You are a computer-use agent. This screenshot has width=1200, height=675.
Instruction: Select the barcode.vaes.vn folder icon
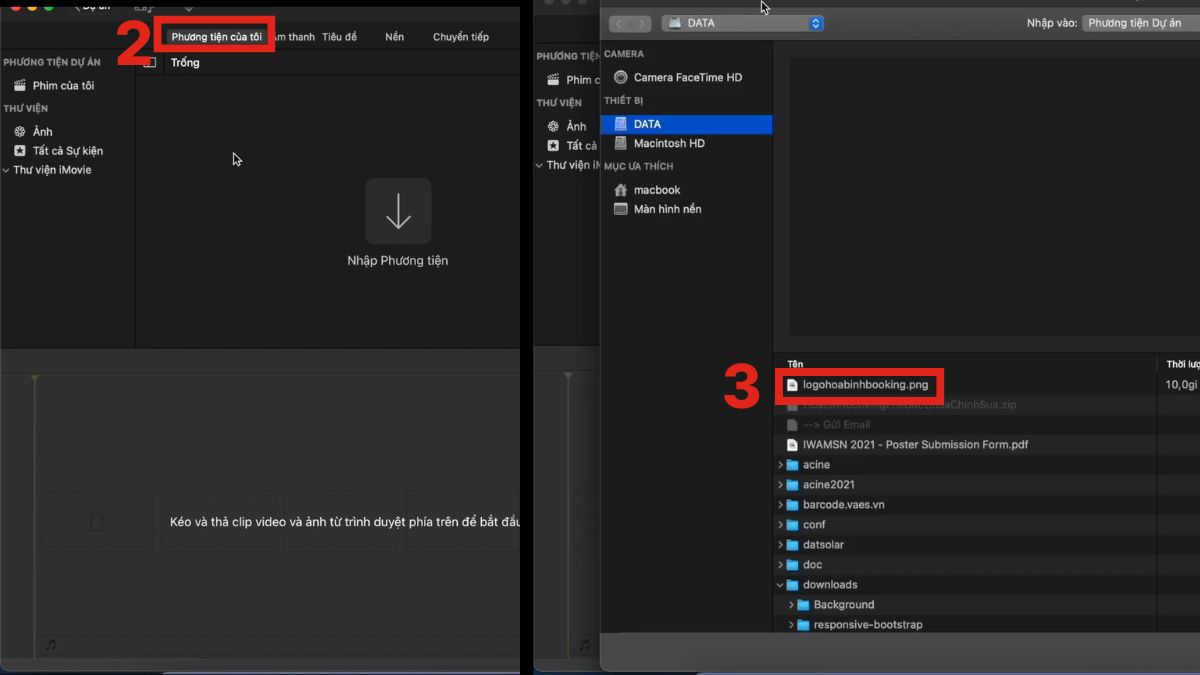pos(793,505)
